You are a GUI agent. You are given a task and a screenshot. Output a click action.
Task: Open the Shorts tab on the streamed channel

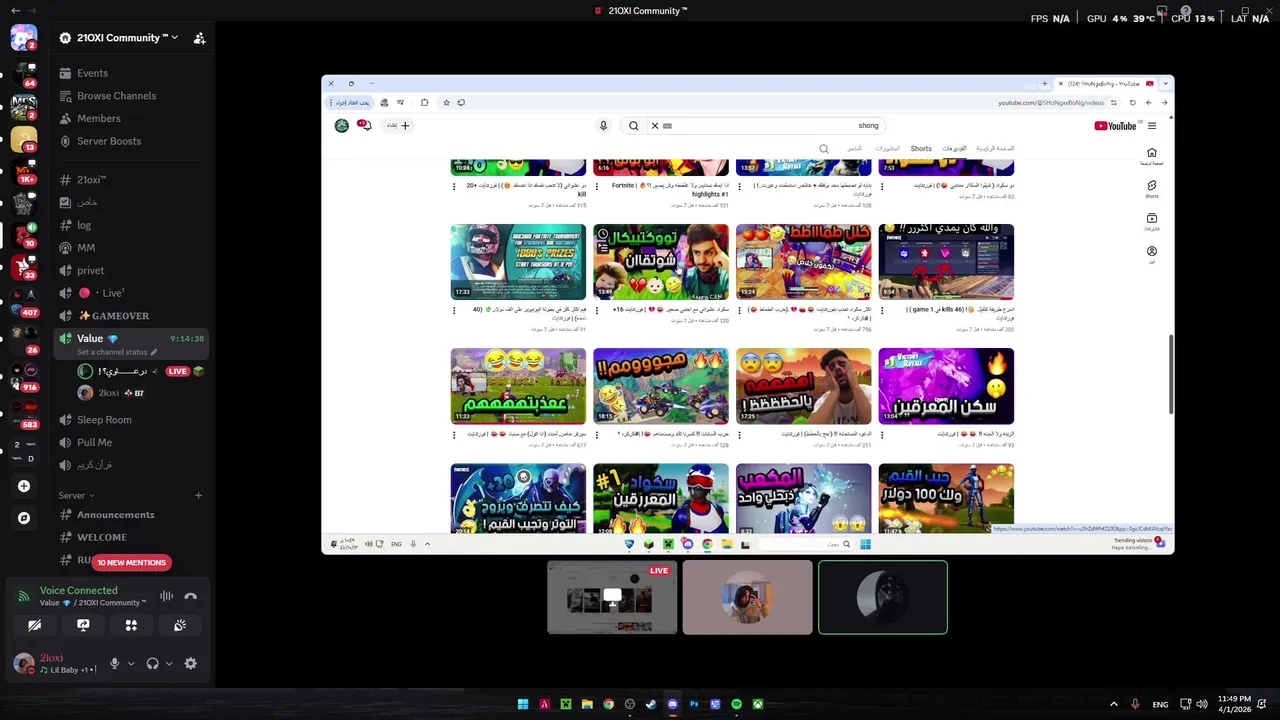(x=921, y=149)
